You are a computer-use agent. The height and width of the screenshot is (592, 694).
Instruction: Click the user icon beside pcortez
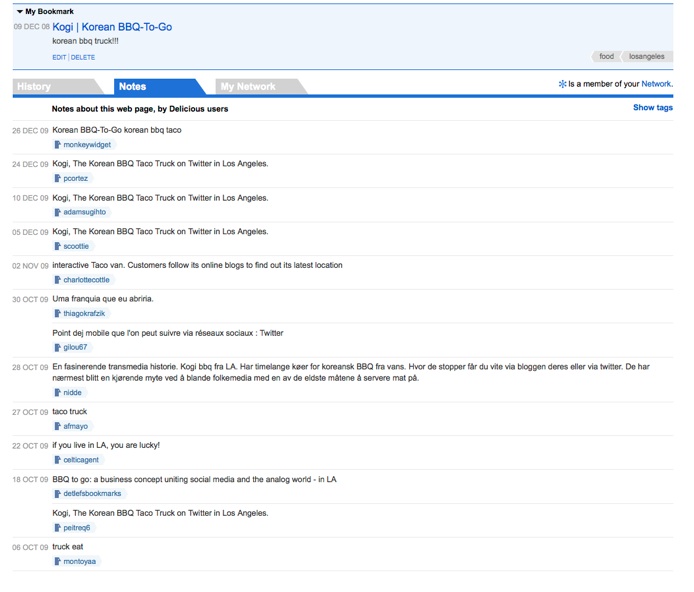click(58, 178)
